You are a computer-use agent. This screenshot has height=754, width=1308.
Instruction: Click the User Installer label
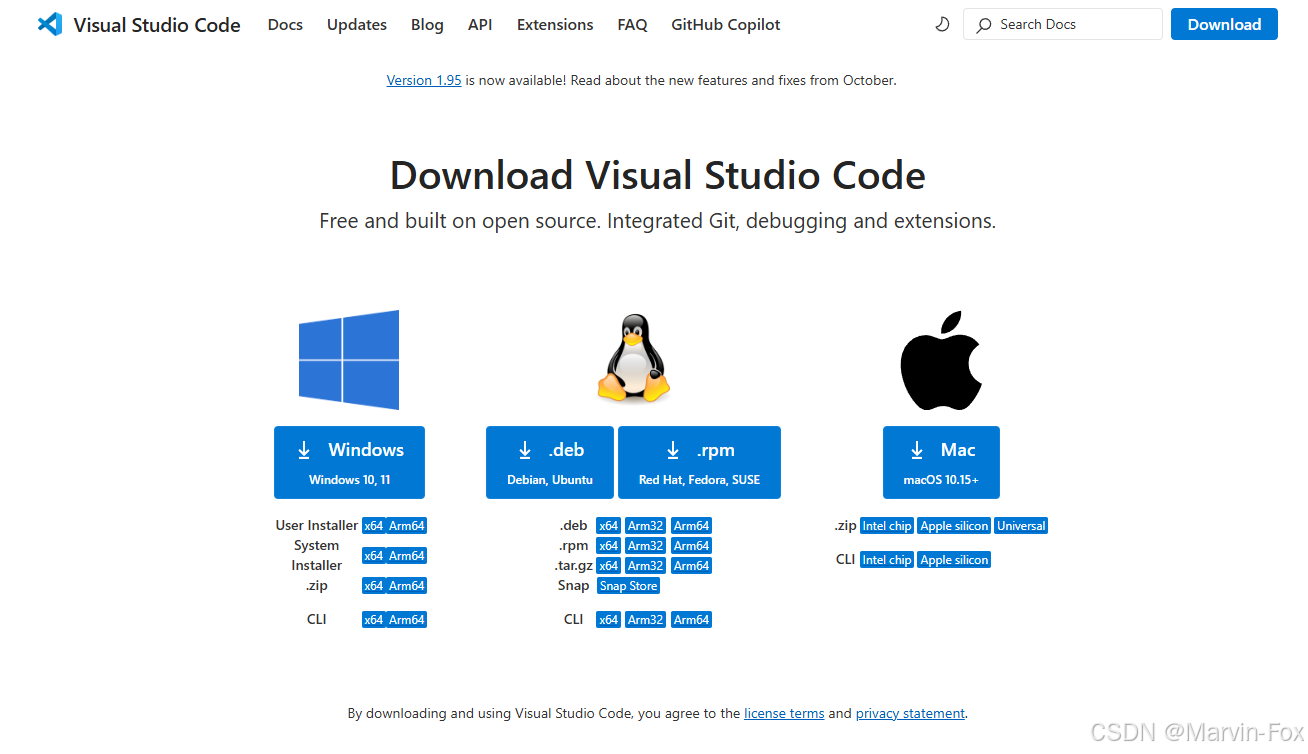click(316, 526)
